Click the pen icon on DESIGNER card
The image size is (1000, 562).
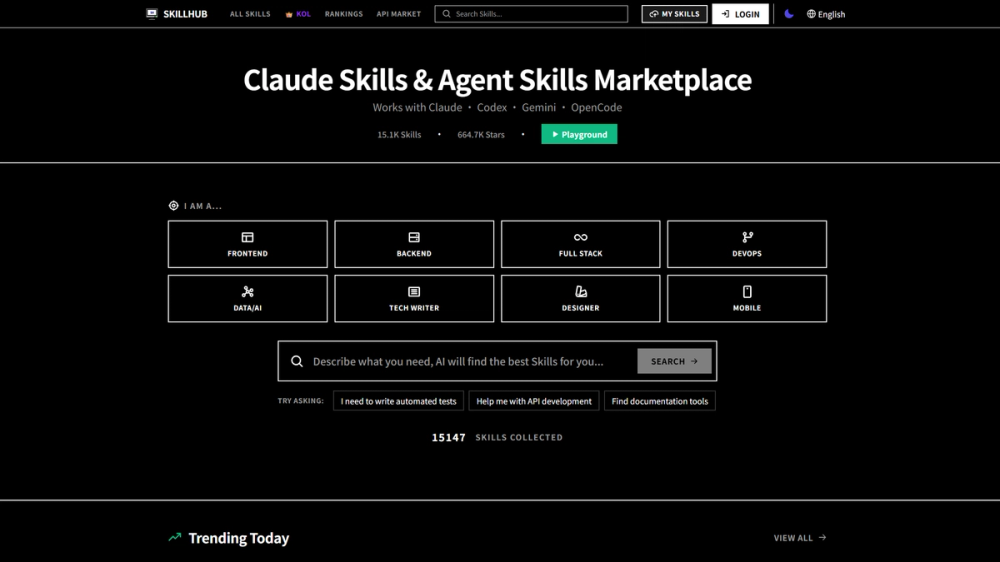click(580, 292)
